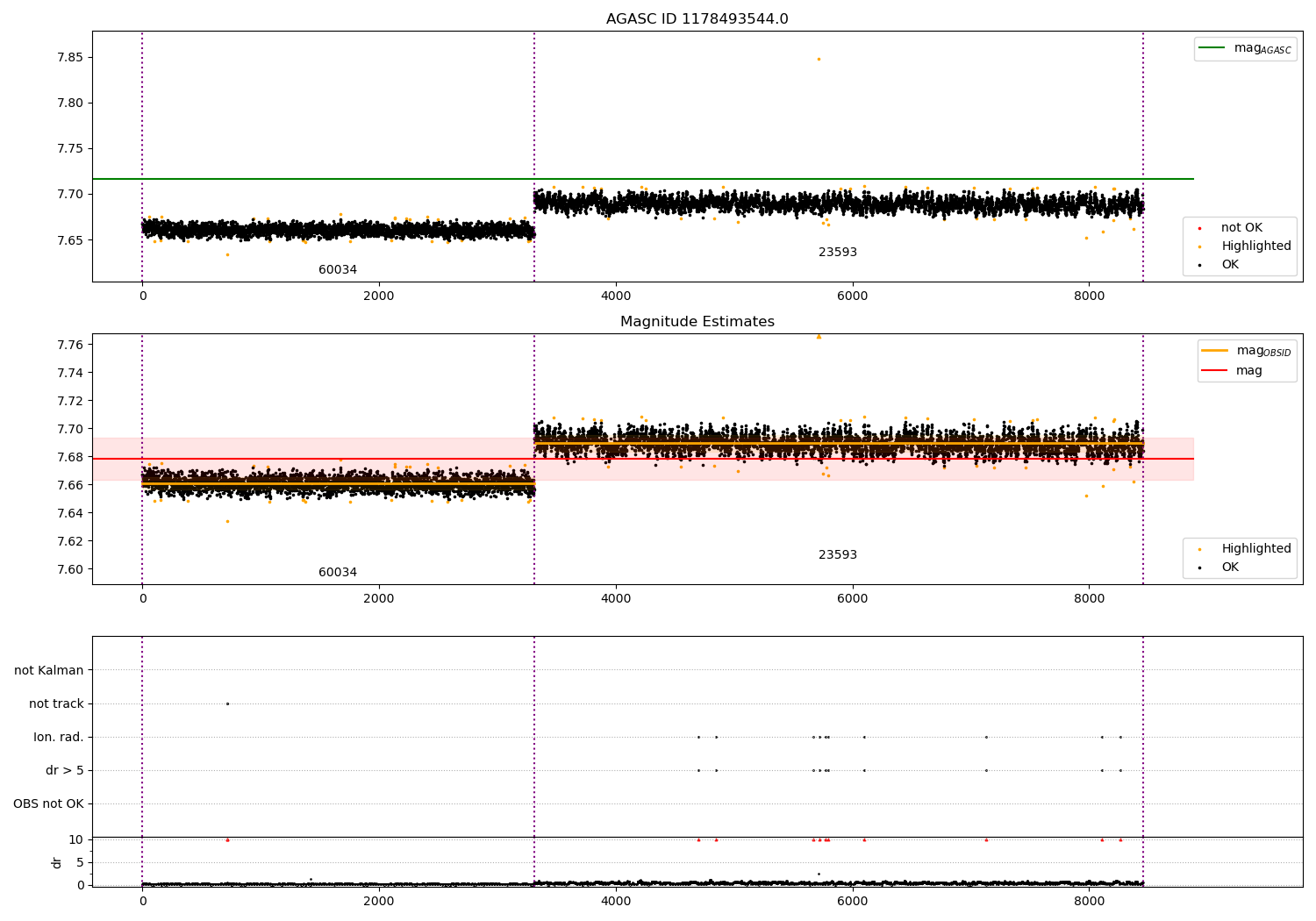This screenshot has height=921, width=1316.
Task: Click the 'Ion. rad.' row label
Action: coord(59,738)
